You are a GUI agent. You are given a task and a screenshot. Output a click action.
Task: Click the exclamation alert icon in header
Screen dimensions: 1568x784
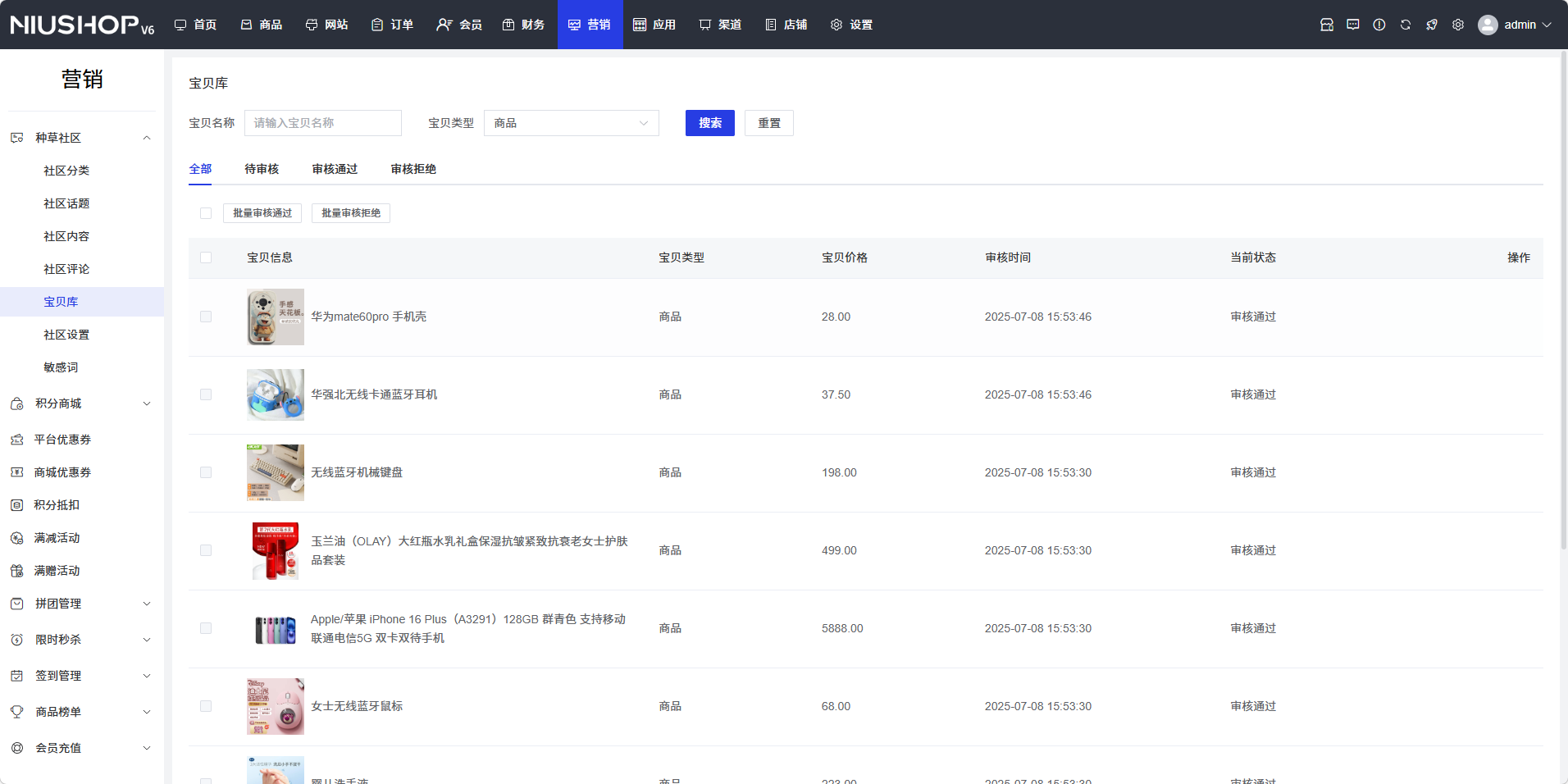(x=1379, y=25)
